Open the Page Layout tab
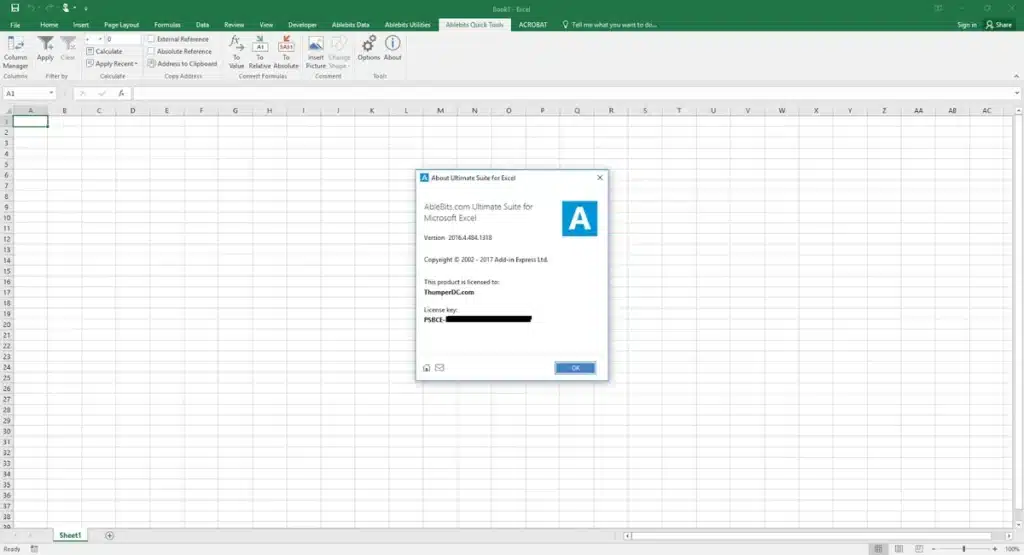The image size is (1024, 555). 121,25
